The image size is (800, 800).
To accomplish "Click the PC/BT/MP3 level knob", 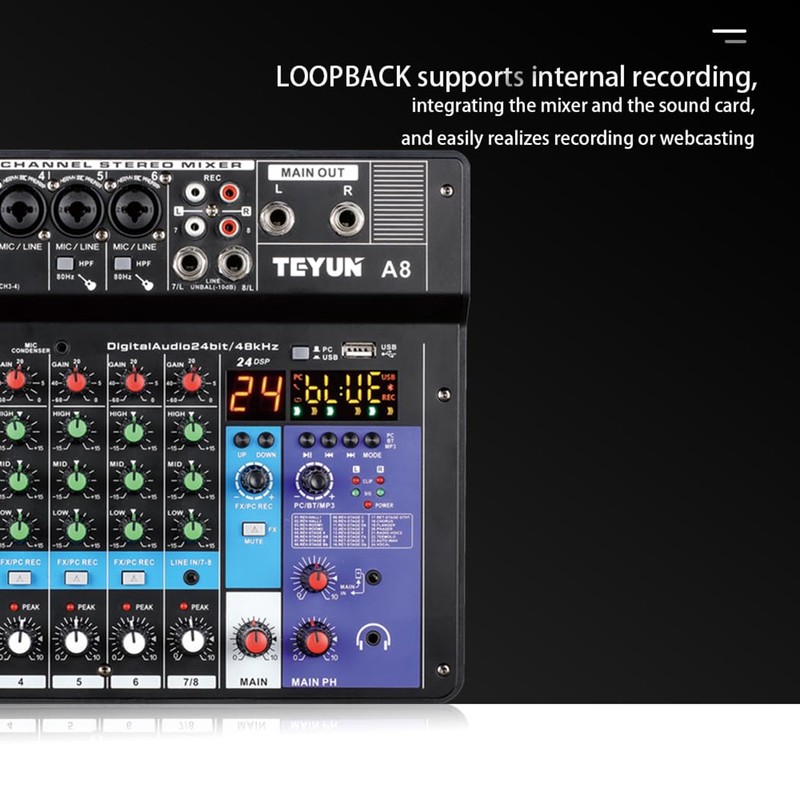I will coord(316,481).
